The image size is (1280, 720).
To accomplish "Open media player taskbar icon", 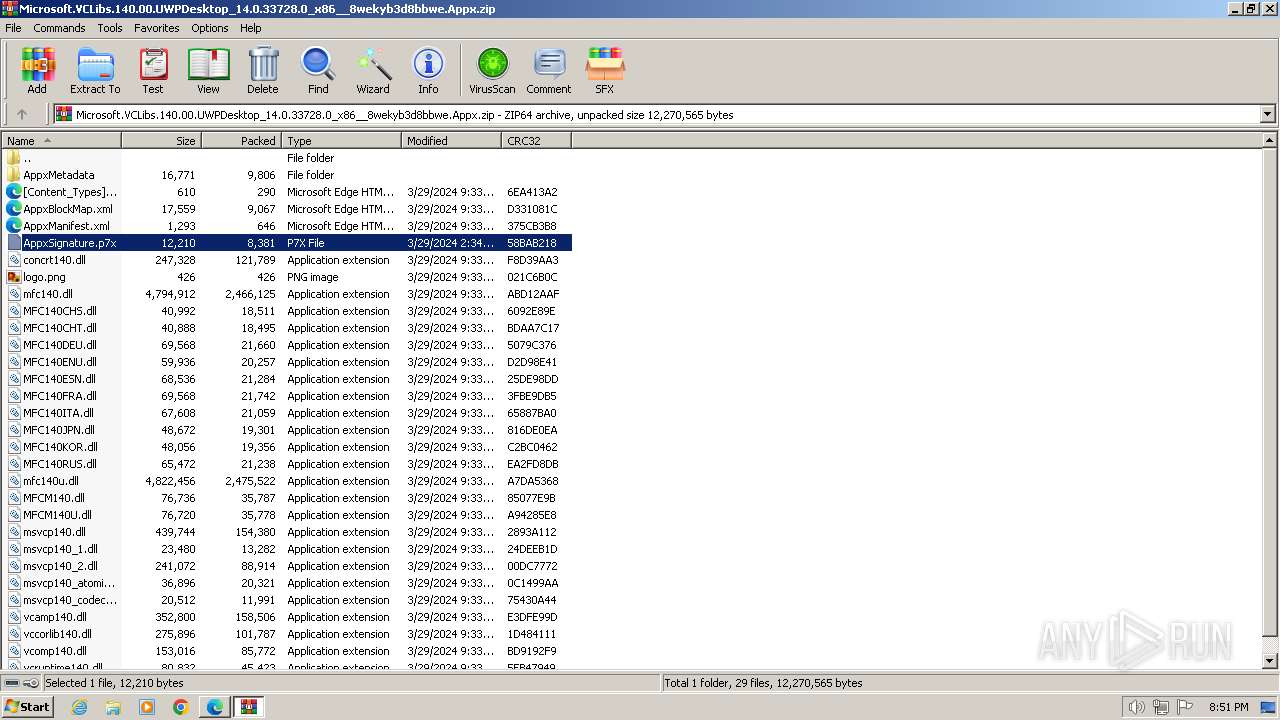I will click(147, 707).
